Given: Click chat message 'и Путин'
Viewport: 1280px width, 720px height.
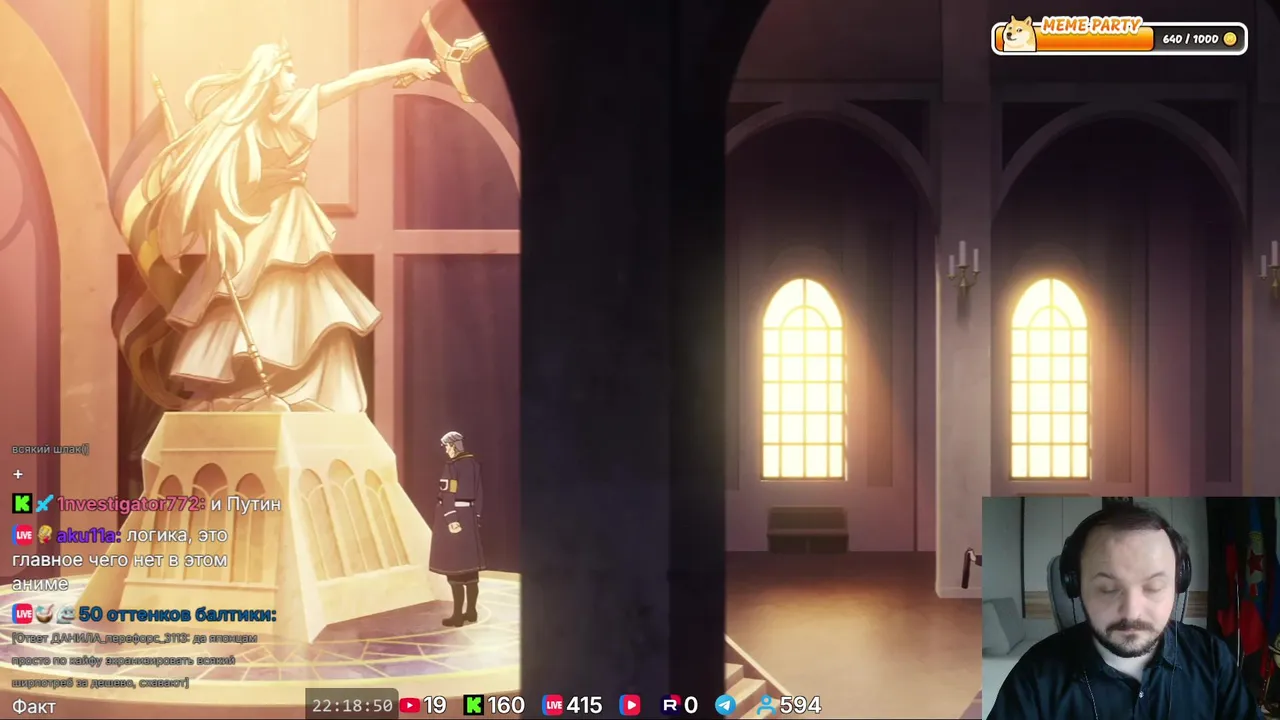Looking at the screenshot, I should coord(245,504).
